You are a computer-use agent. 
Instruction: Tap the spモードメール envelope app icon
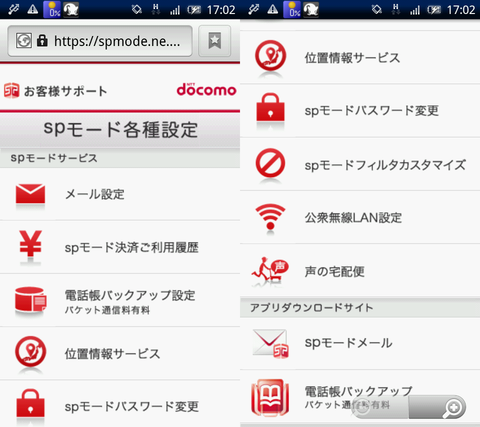271,344
